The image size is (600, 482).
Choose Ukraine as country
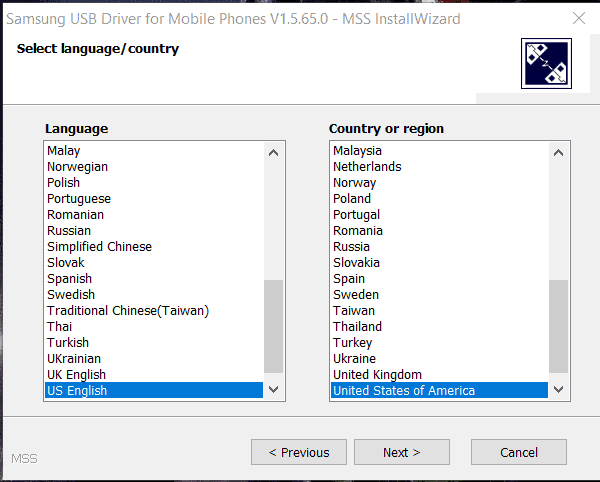[439, 359]
